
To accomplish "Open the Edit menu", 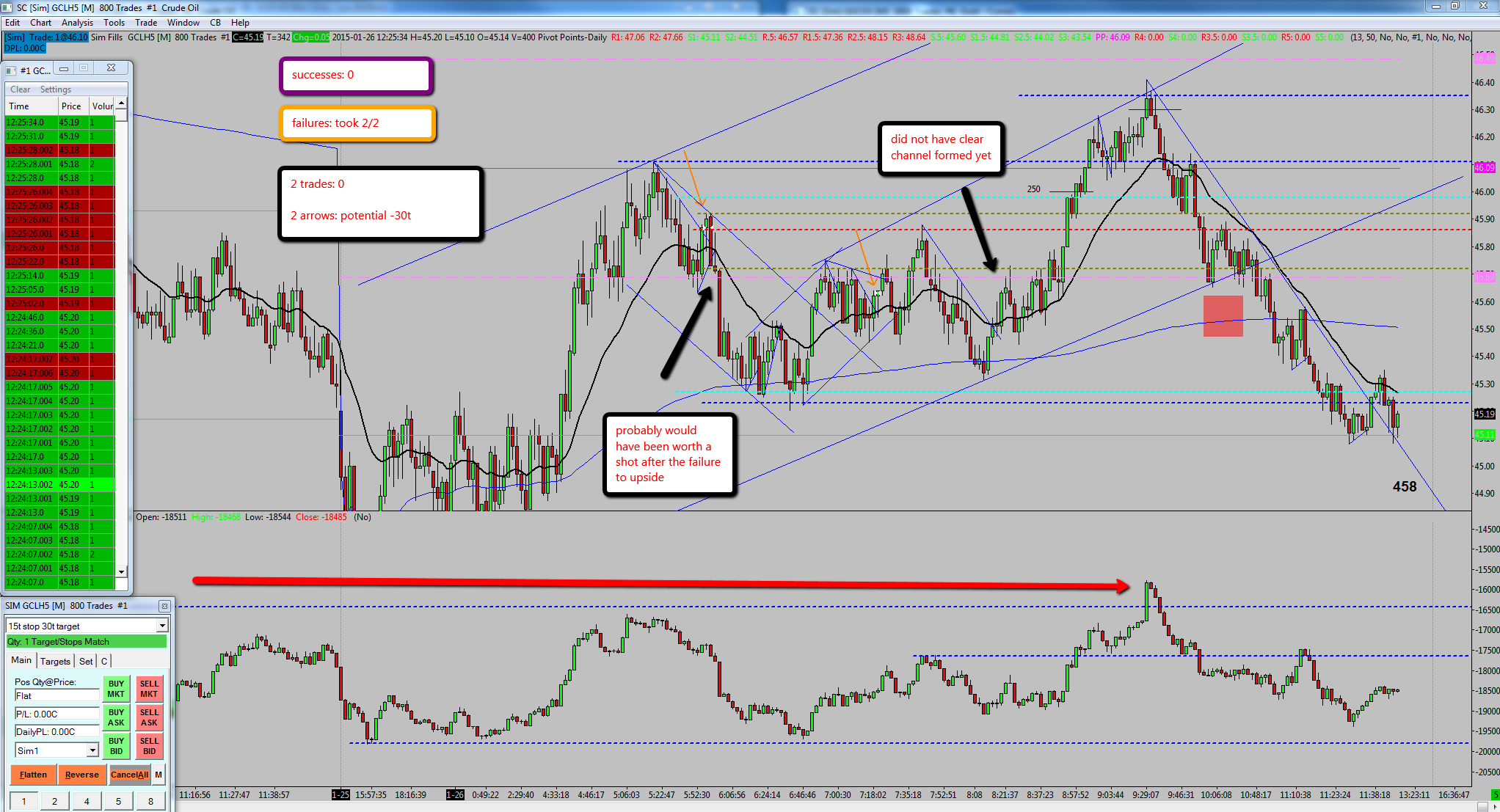I will tap(12, 23).
